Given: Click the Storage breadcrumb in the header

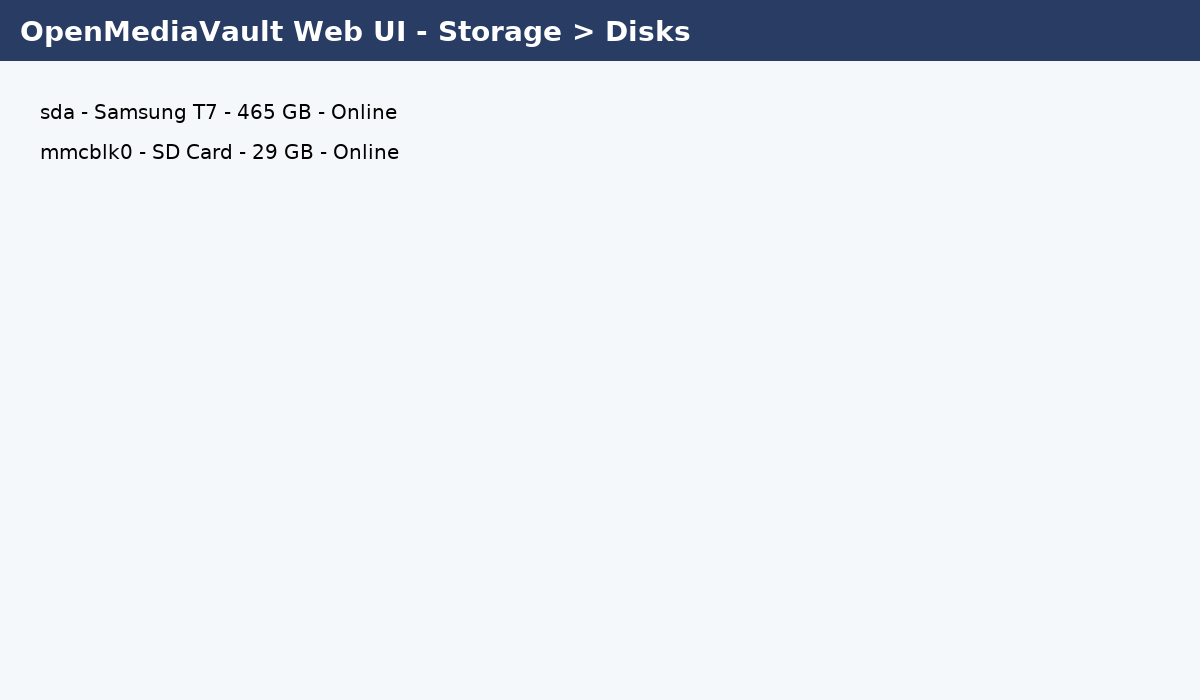Looking at the screenshot, I should pos(500,32).
